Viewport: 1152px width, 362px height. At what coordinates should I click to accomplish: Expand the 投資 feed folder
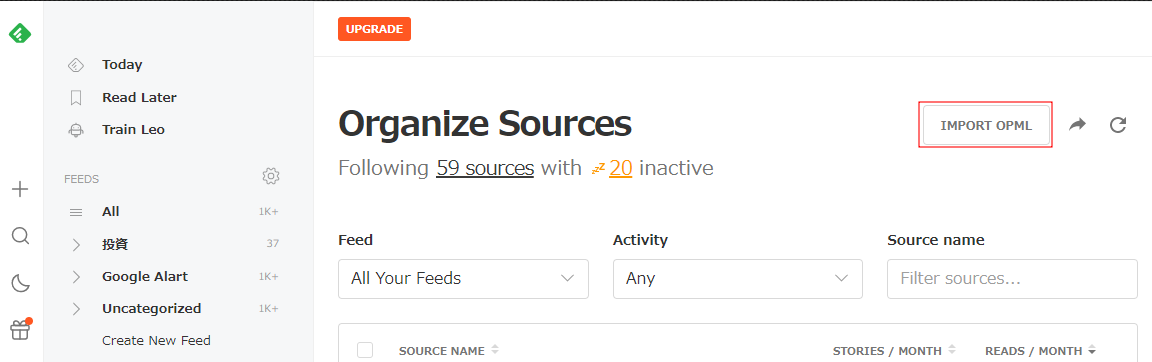pos(76,245)
